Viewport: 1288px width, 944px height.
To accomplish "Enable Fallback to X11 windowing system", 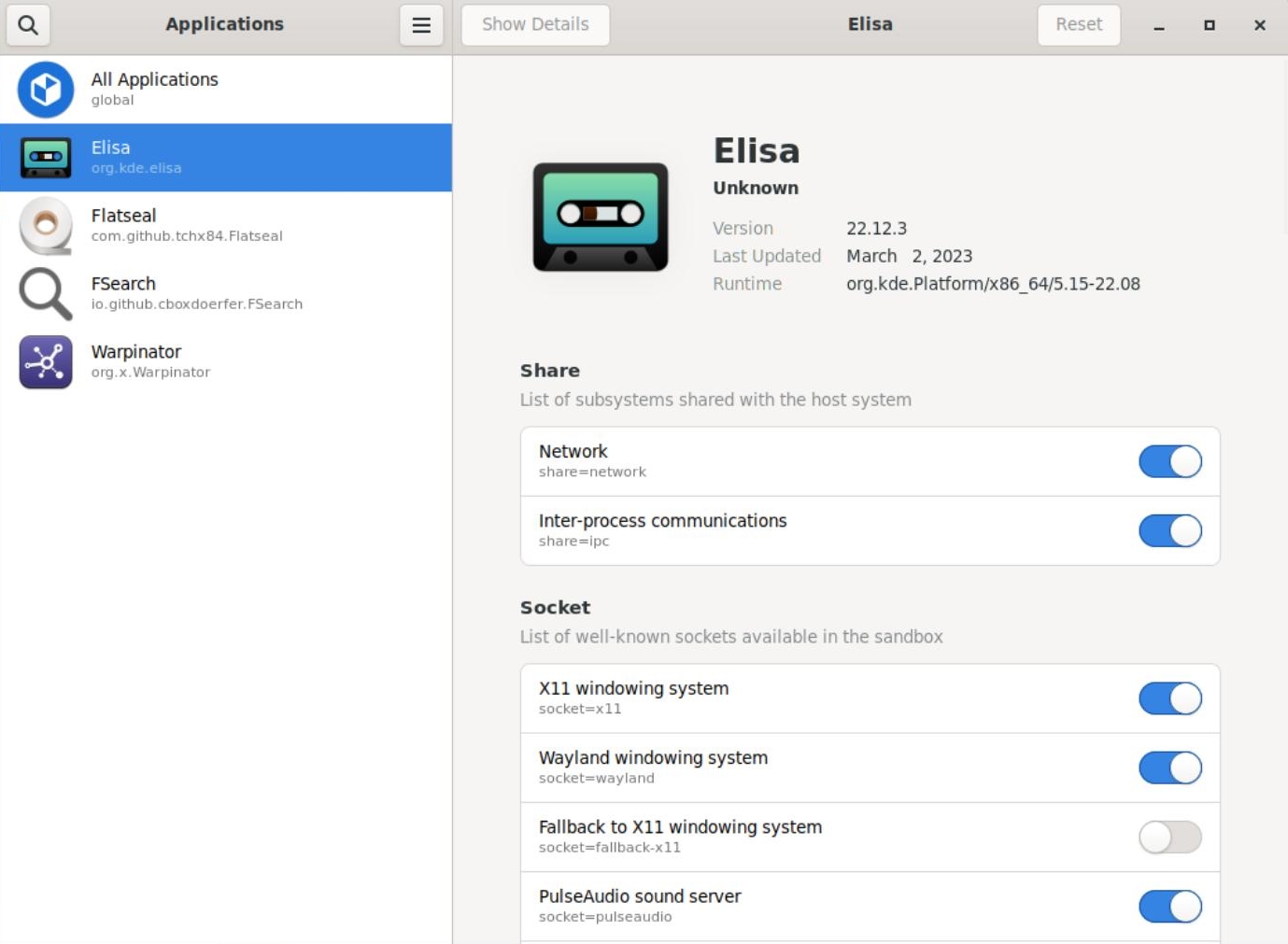I will click(1170, 837).
